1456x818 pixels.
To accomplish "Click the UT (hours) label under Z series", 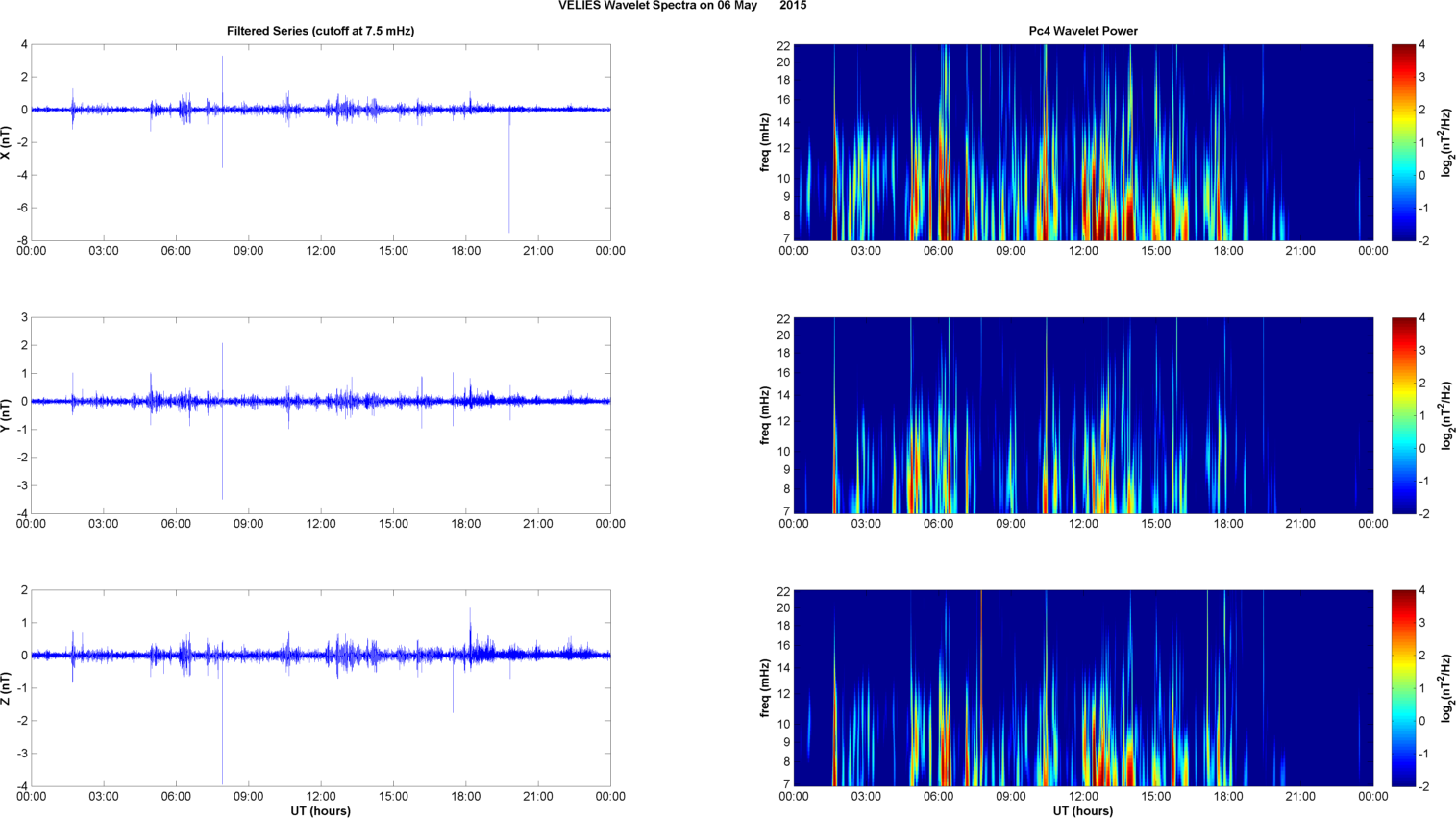I will coord(320,811).
